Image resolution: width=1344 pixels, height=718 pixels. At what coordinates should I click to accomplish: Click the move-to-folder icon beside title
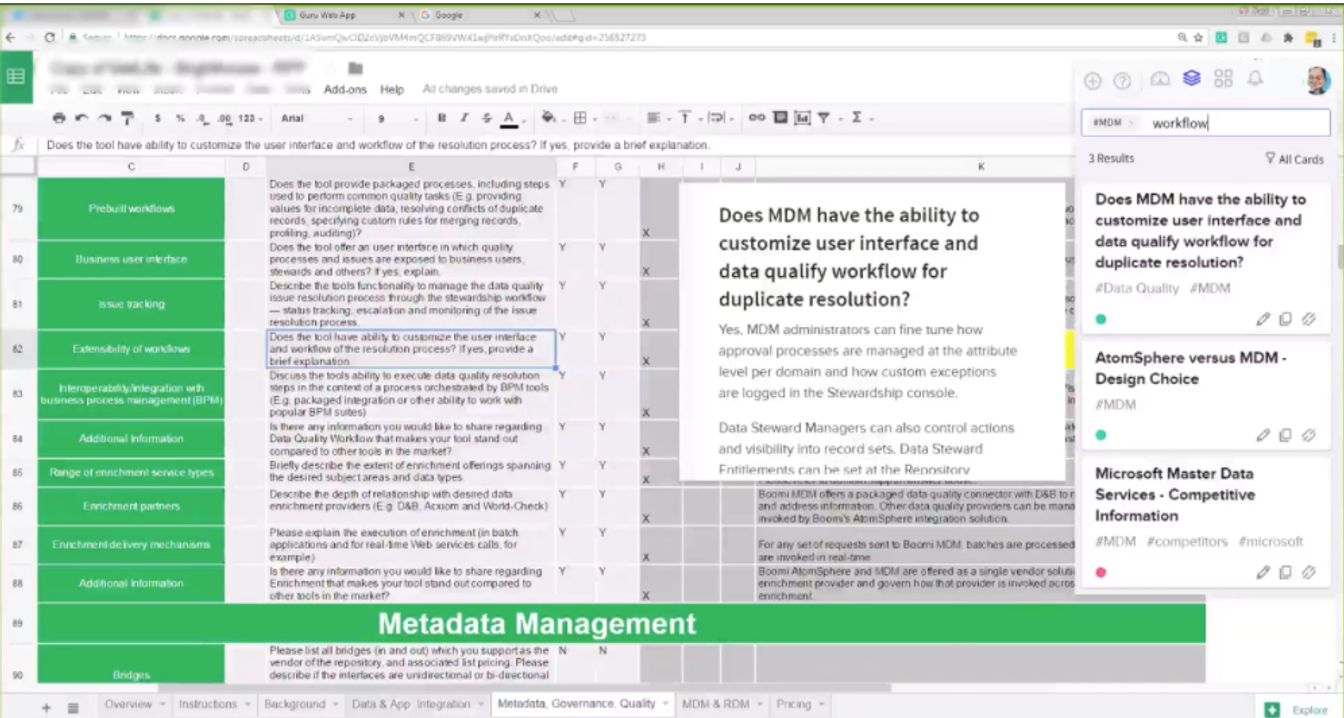click(355, 68)
